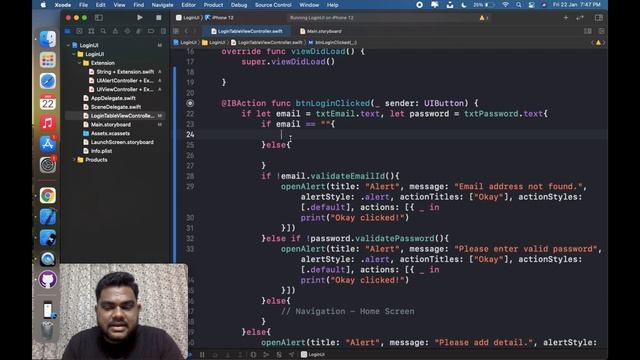Image resolution: width=640 pixels, height=360 pixels.
Task: Show the Project navigator icon
Action: [67, 31]
